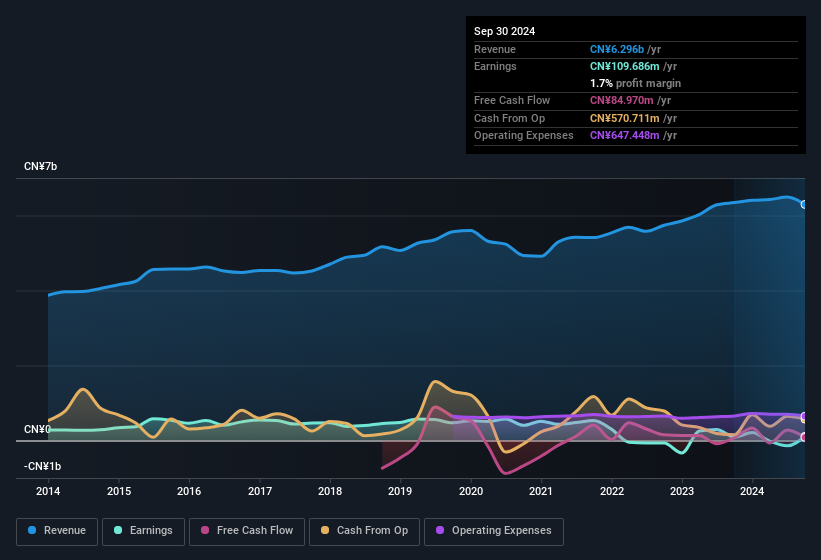The height and width of the screenshot is (560, 821).
Task: Click the -CN¥1b y-axis label
Action: pos(42,466)
